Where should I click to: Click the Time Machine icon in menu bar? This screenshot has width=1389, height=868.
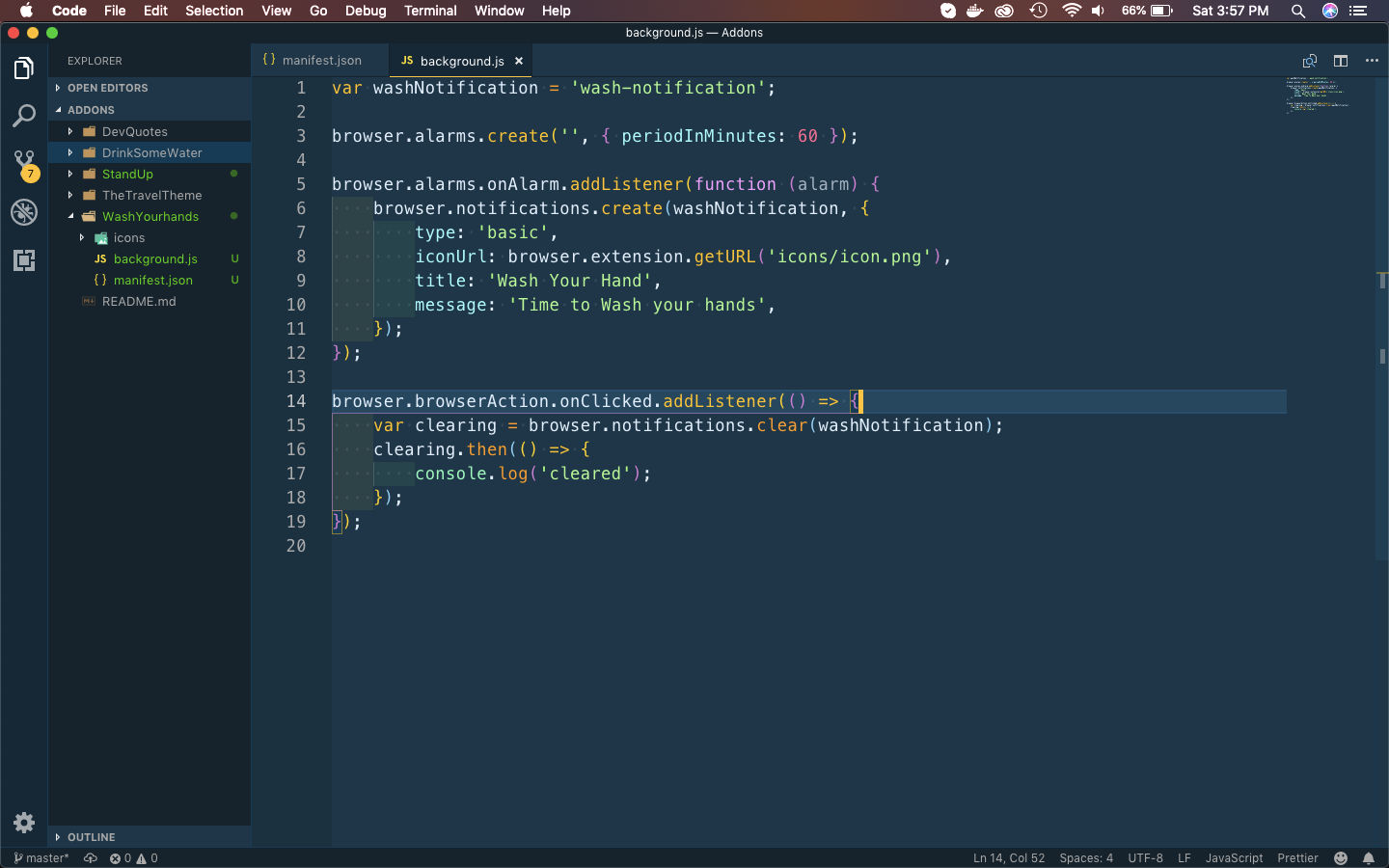point(1038,11)
